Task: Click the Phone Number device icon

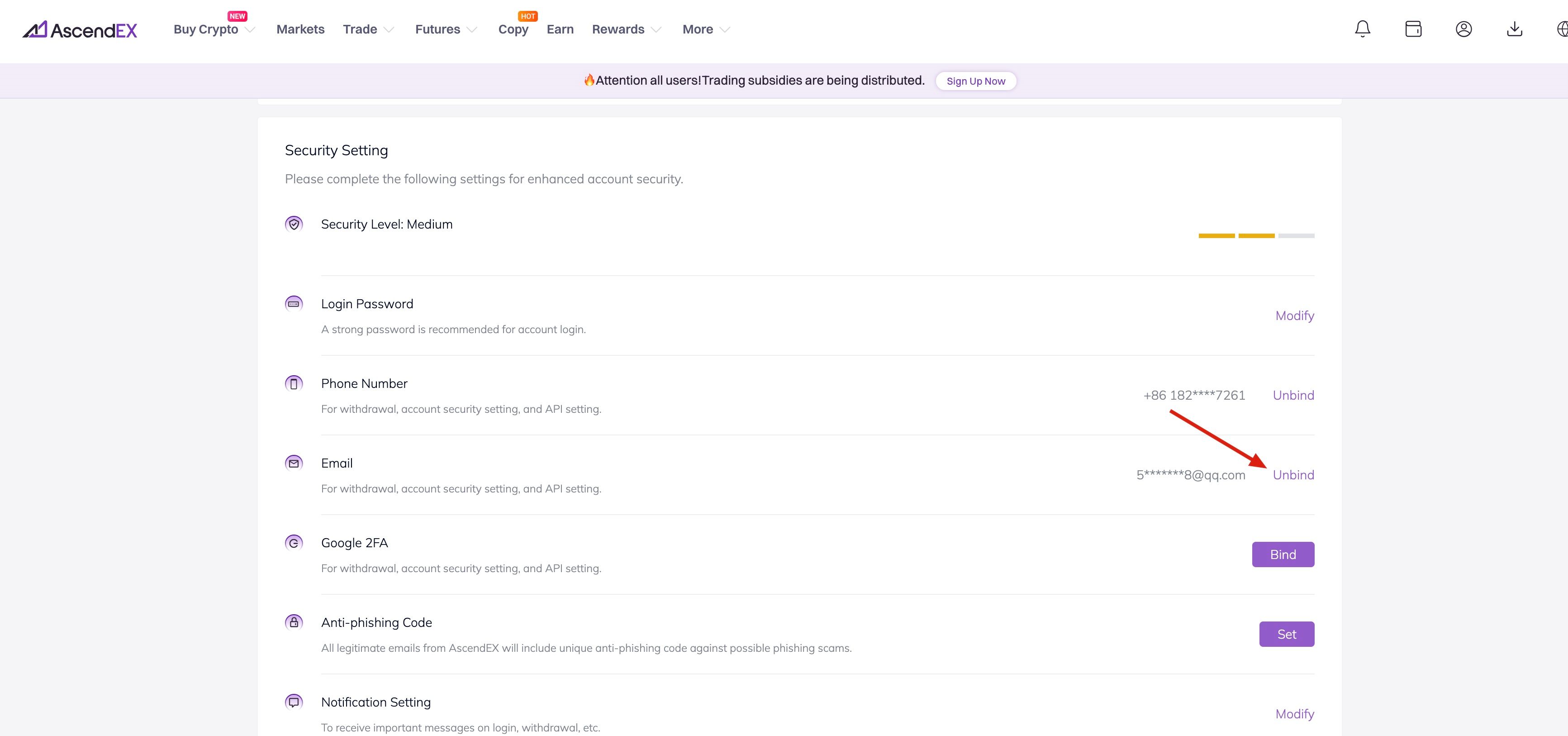Action: pyautogui.click(x=294, y=383)
